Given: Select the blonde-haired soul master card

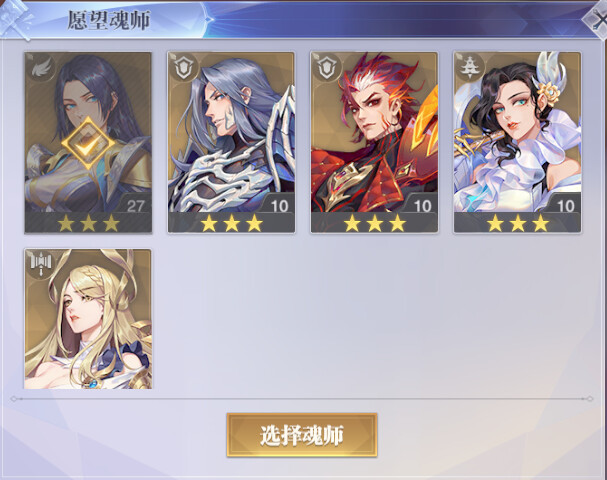Looking at the screenshot, I should point(88,319).
